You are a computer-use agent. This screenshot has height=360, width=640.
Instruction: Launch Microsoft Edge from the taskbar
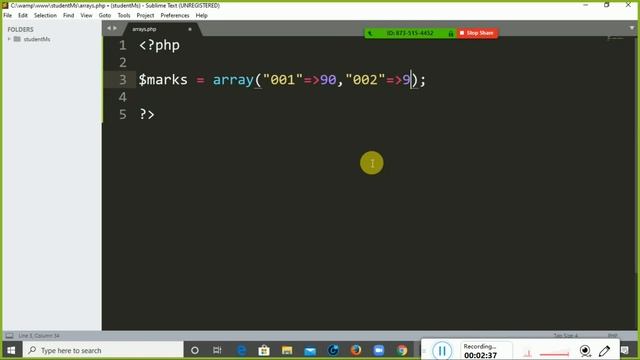tap(242, 350)
